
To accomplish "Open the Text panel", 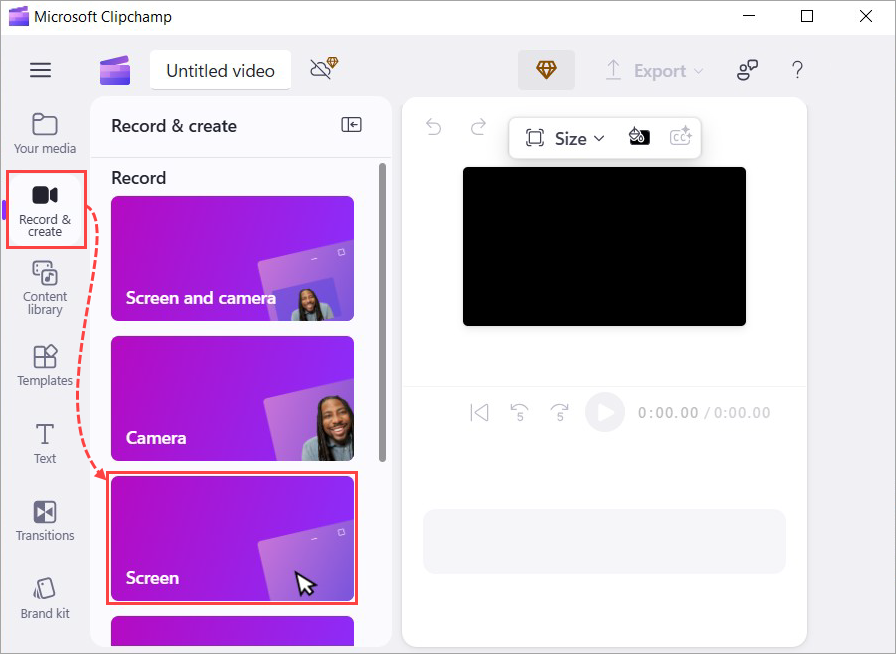I will click(x=44, y=442).
